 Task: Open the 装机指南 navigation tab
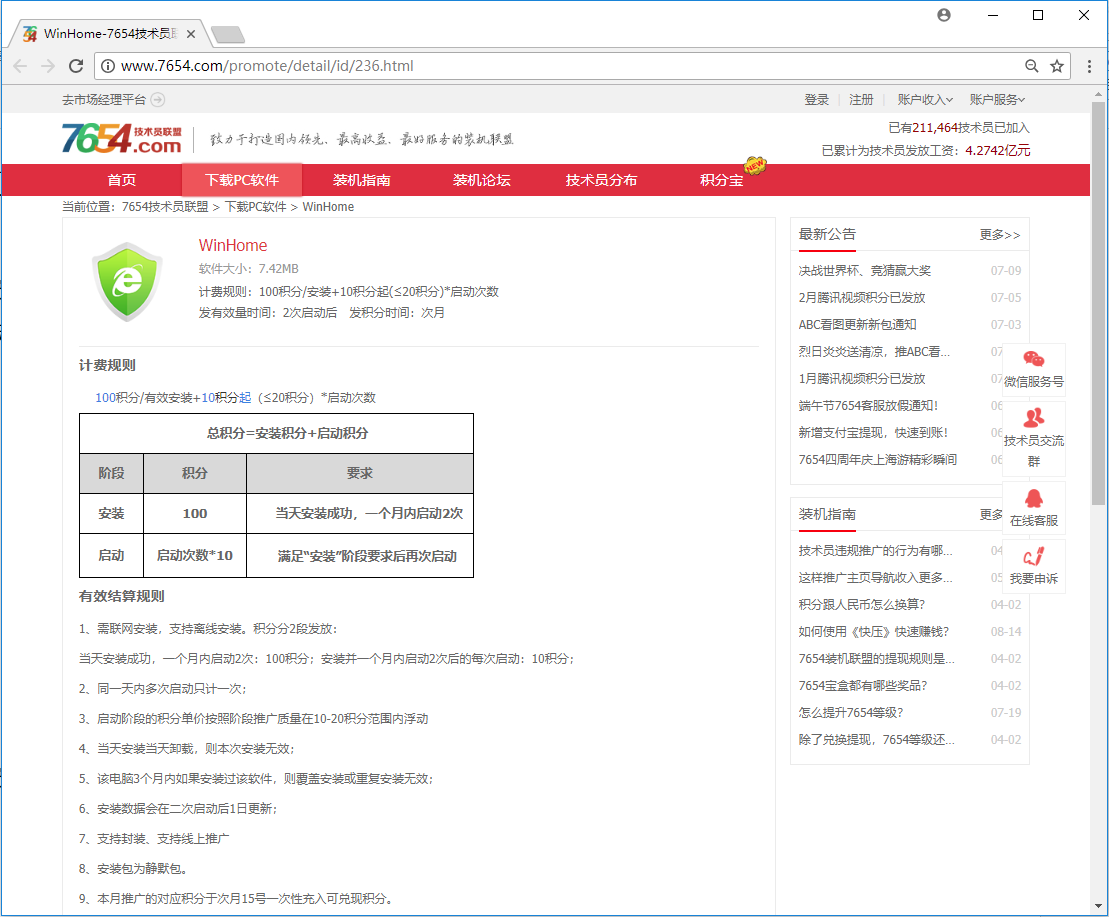pos(361,180)
